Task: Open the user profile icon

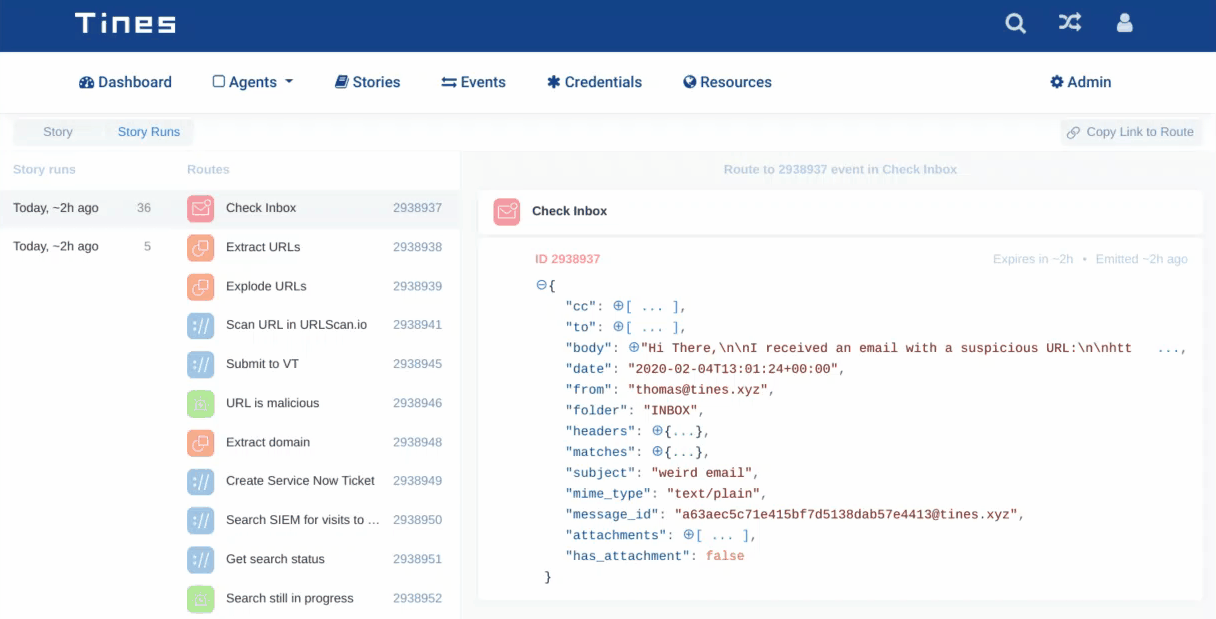Action: pyautogui.click(x=1124, y=22)
